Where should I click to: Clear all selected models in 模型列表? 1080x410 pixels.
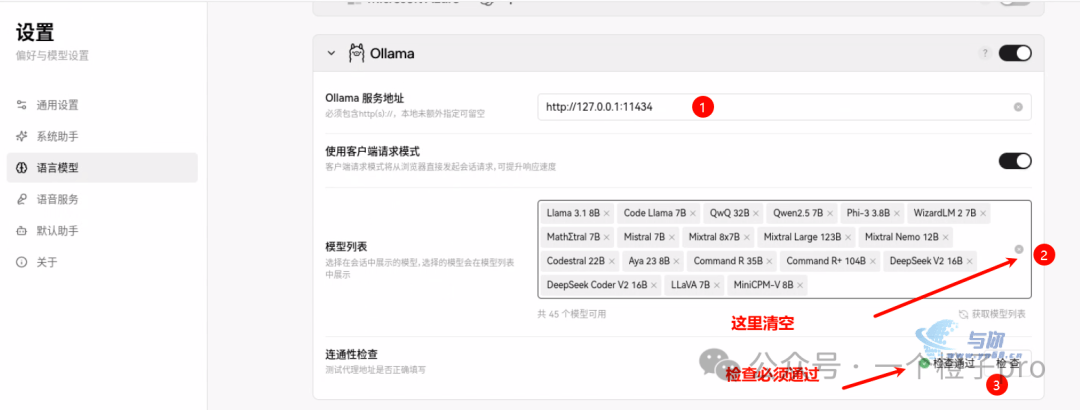[x=1019, y=249]
